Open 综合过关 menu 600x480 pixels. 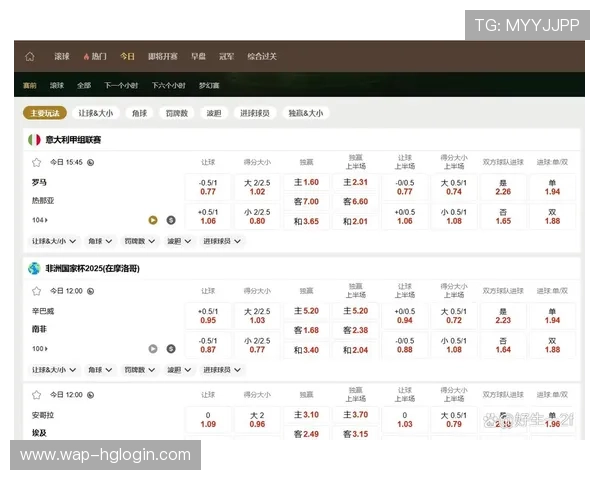262,57
